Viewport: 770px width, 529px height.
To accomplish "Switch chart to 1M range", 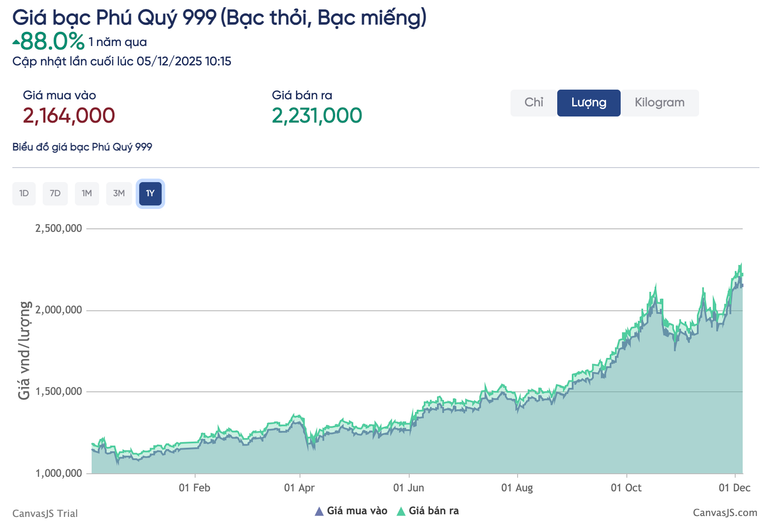I will [x=87, y=193].
